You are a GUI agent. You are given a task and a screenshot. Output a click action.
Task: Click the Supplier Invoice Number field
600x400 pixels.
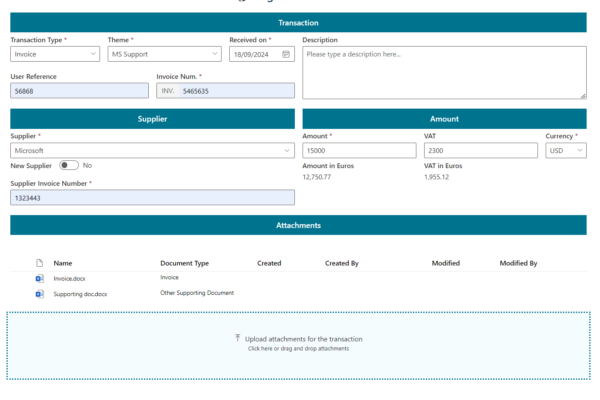[152, 198]
